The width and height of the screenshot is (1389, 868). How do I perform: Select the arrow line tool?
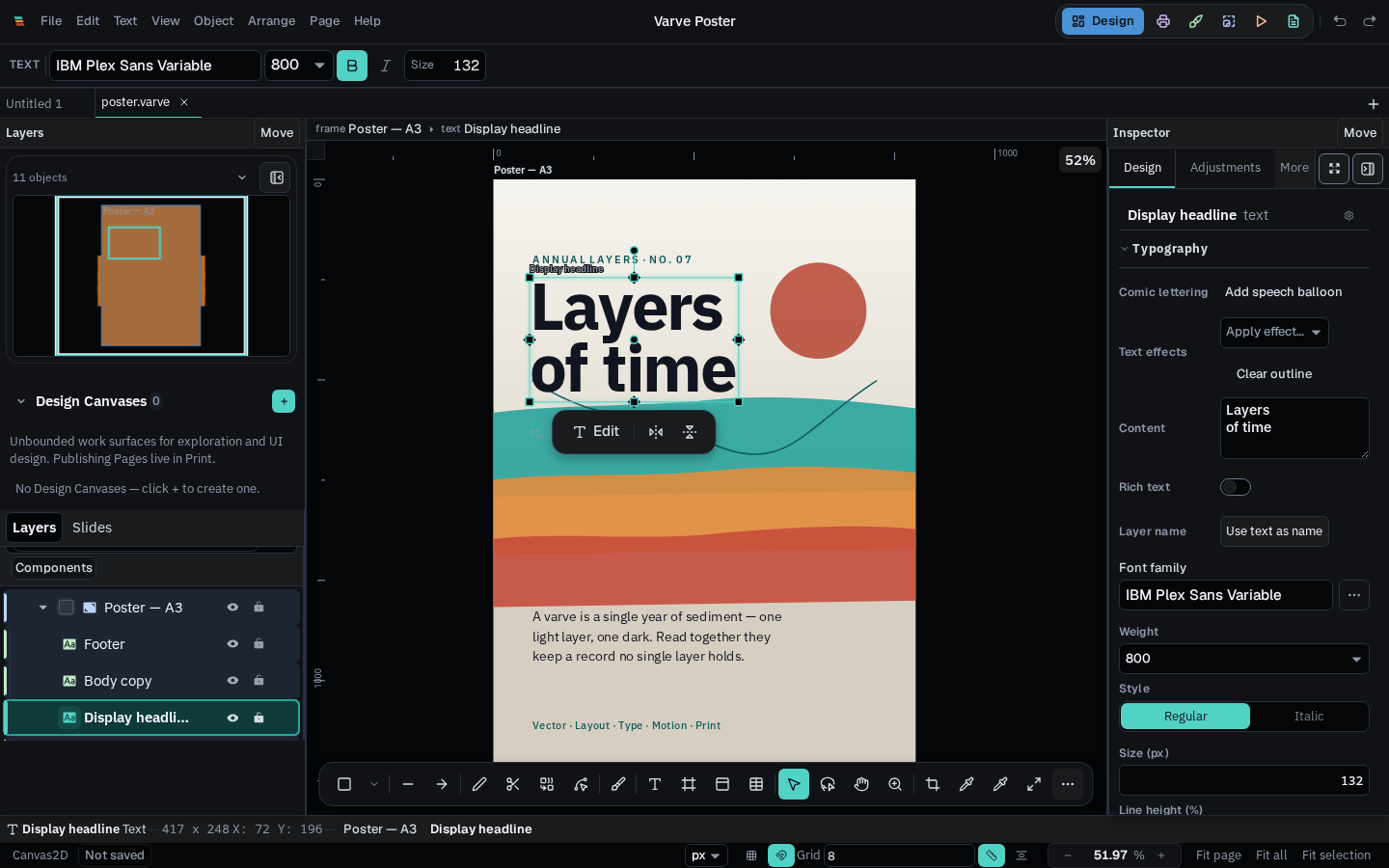pyautogui.click(x=442, y=784)
